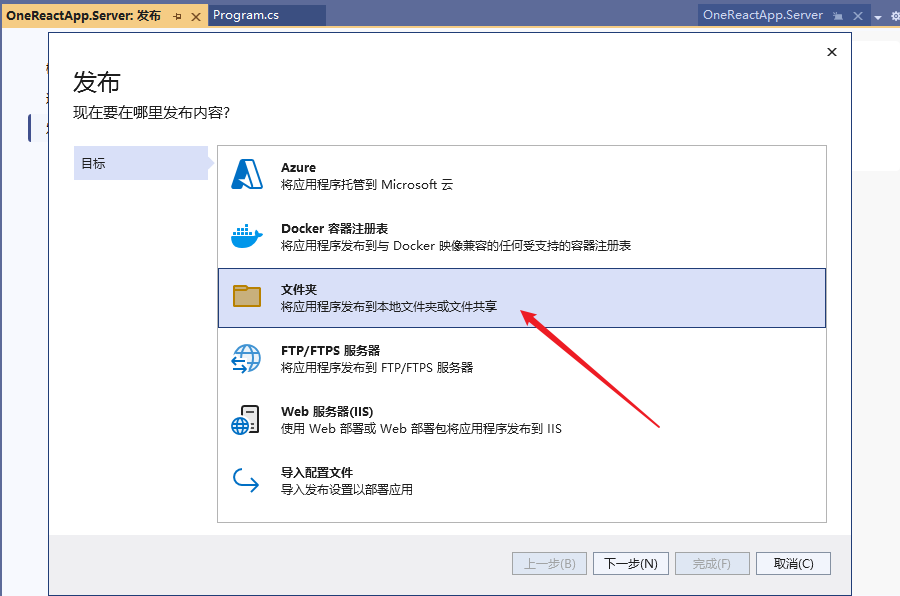
Task: Close the right OneReactApp.Server tab
Action: click(x=858, y=16)
